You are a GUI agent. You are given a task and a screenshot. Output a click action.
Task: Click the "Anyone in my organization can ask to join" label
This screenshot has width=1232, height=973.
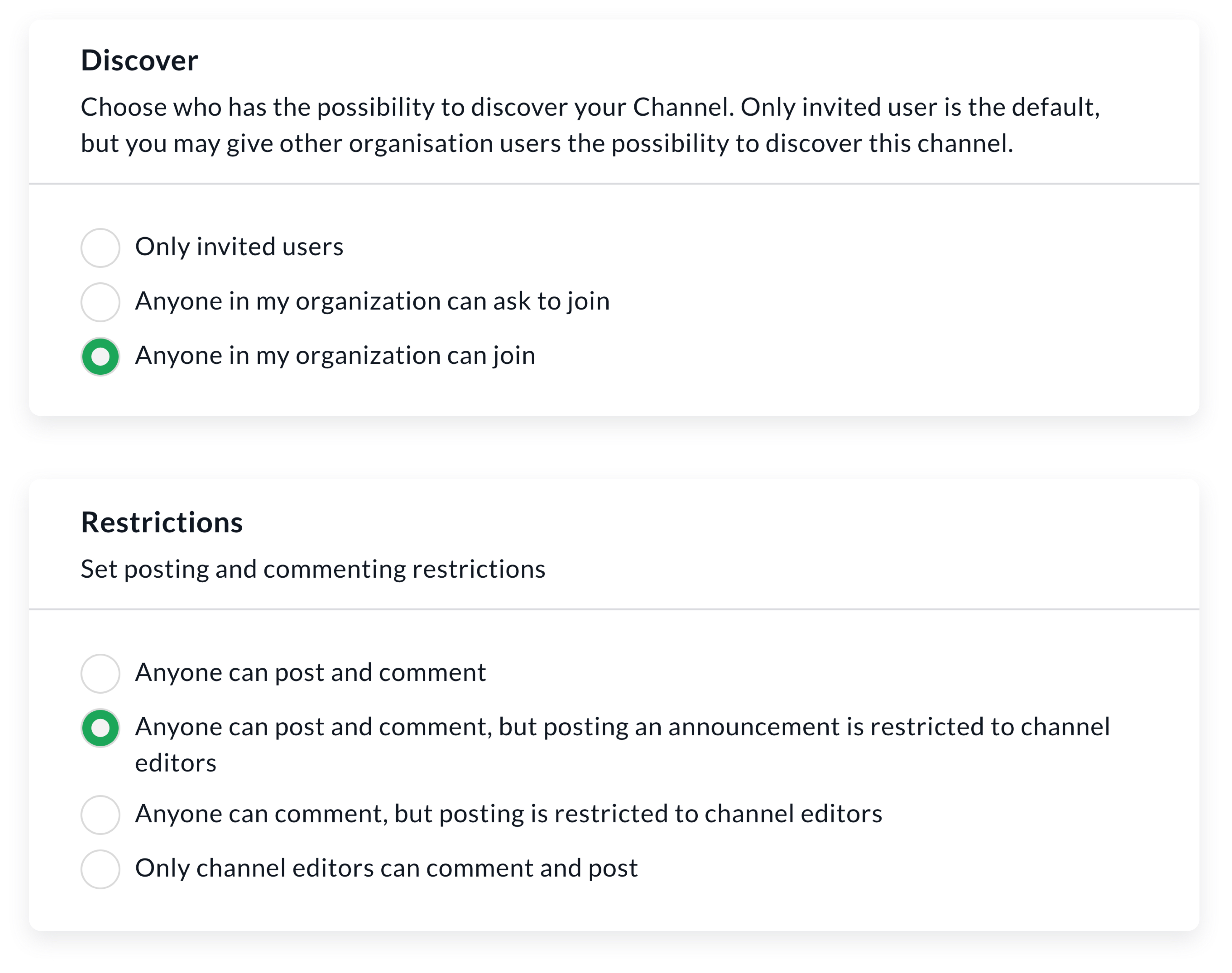tap(372, 301)
